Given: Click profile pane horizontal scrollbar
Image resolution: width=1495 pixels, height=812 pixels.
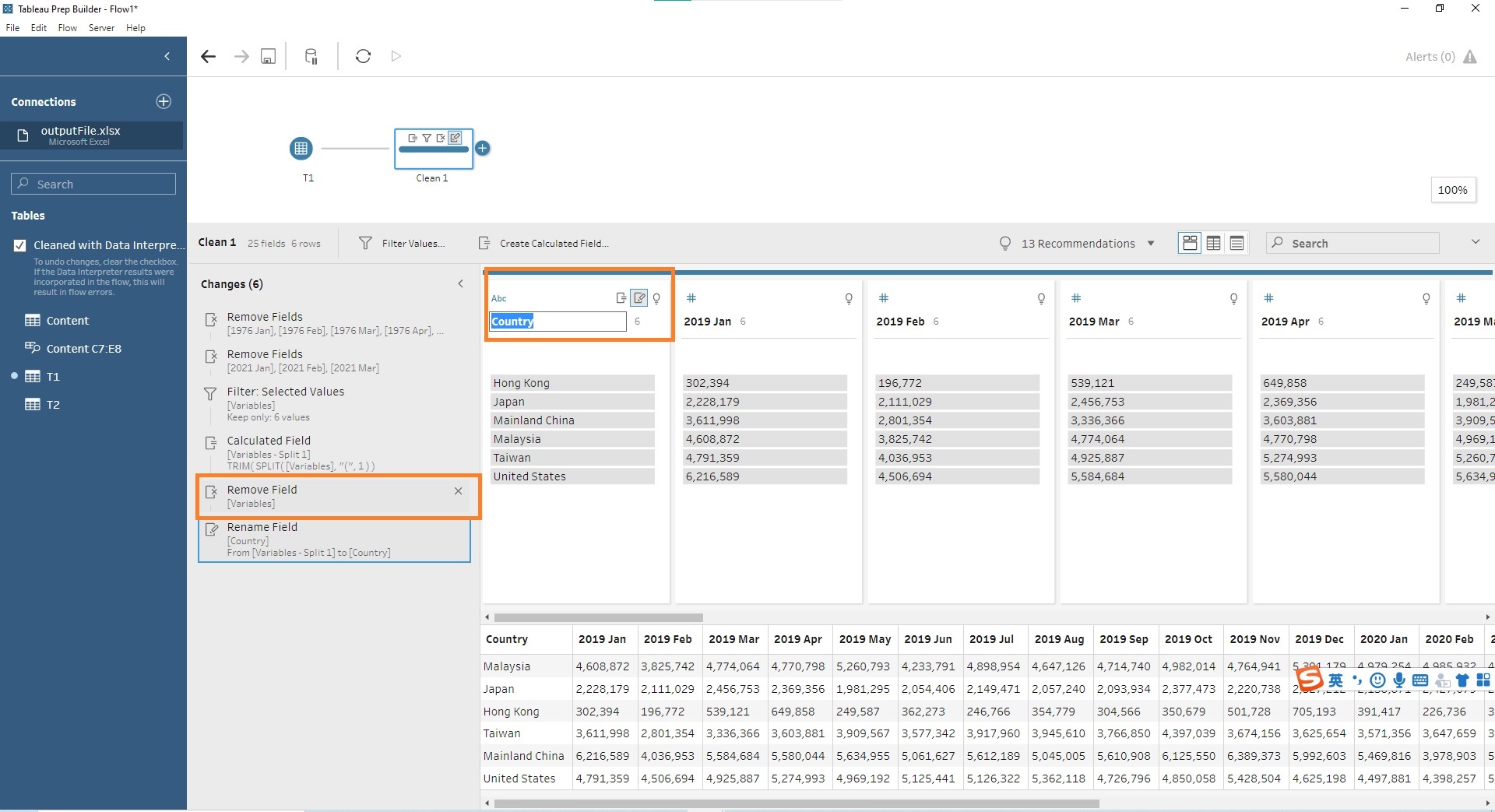Looking at the screenshot, I should [598, 617].
